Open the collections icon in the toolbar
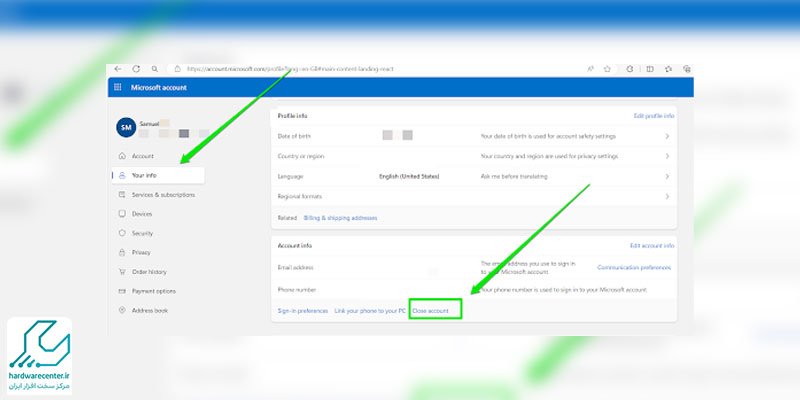This screenshot has width=800, height=400. click(687, 69)
